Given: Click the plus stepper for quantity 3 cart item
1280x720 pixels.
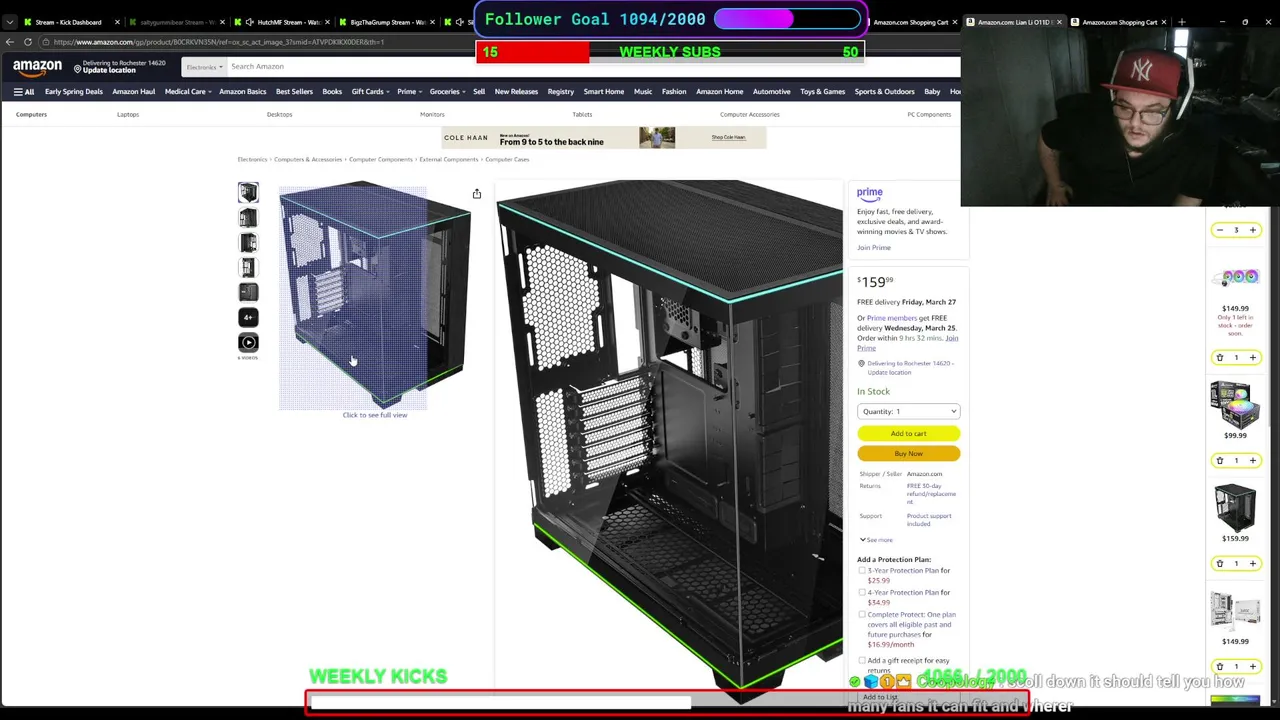Looking at the screenshot, I should tap(1252, 230).
